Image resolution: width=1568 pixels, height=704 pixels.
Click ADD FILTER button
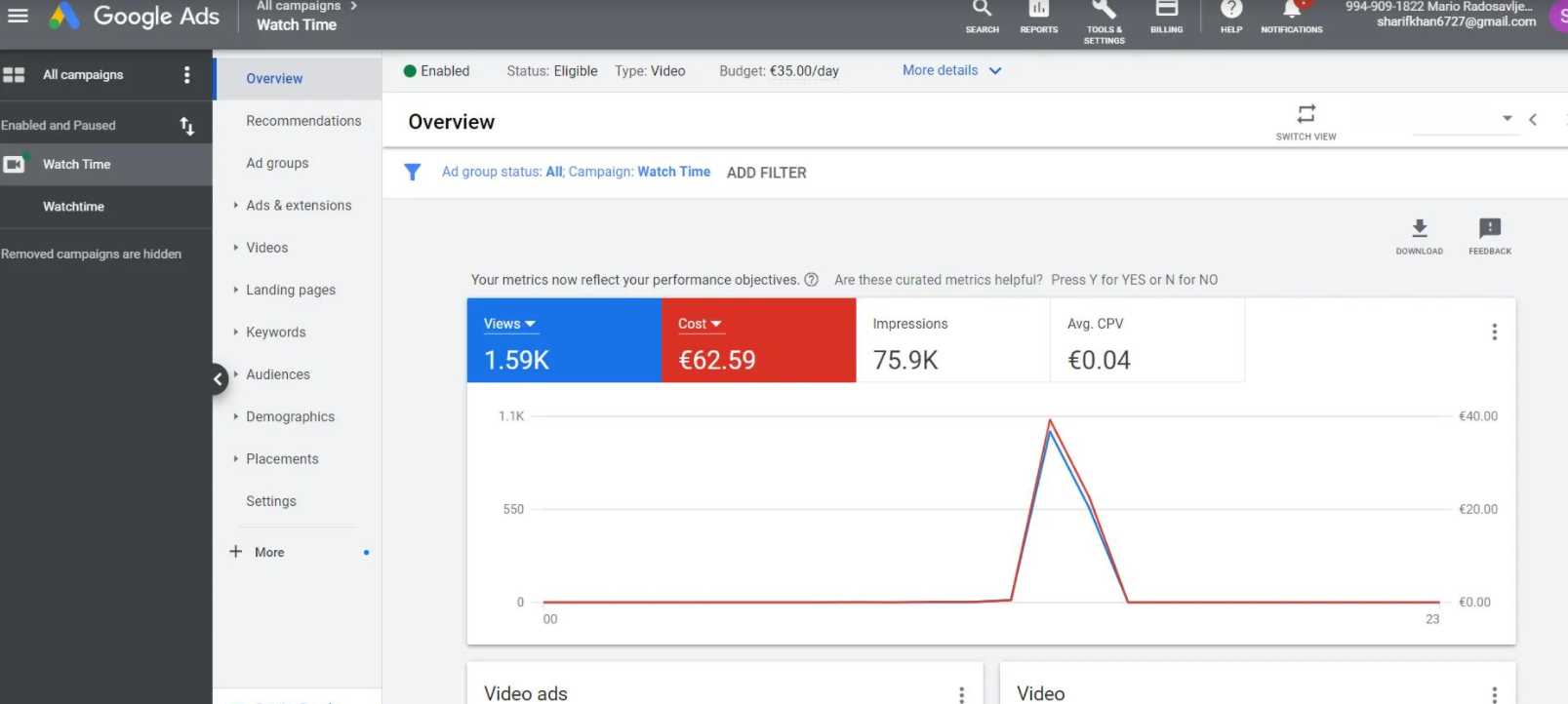(766, 173)
